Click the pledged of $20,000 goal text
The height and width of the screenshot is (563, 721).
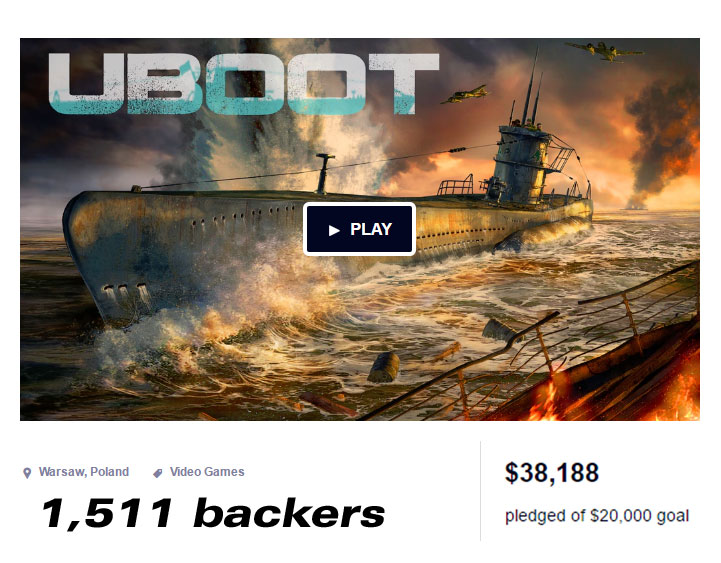click(597, 516)
